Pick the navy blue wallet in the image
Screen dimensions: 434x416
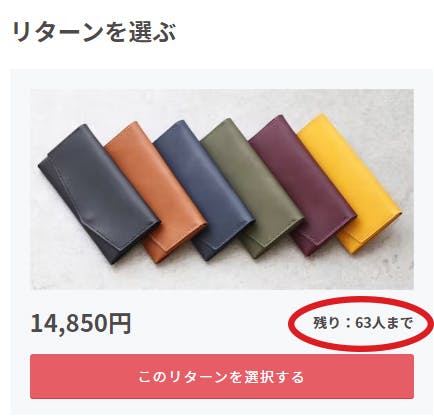tap(203, 187)
